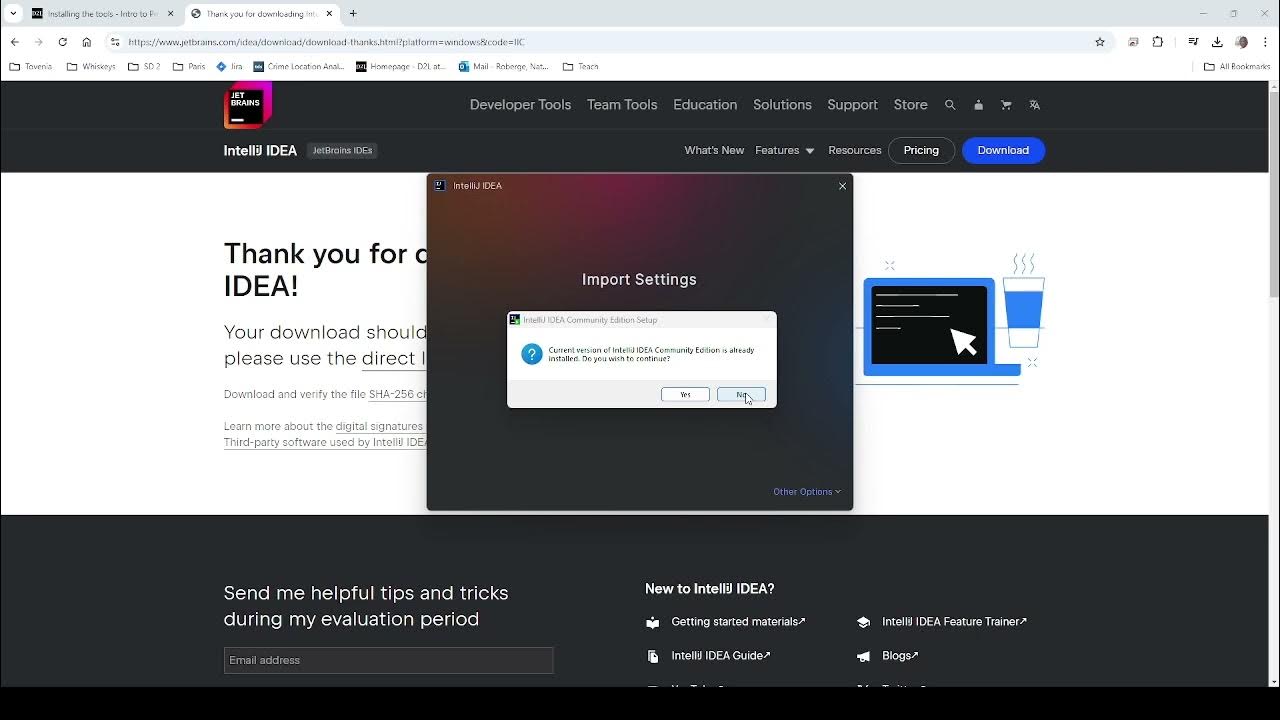Open the media controls icon

1193,42
